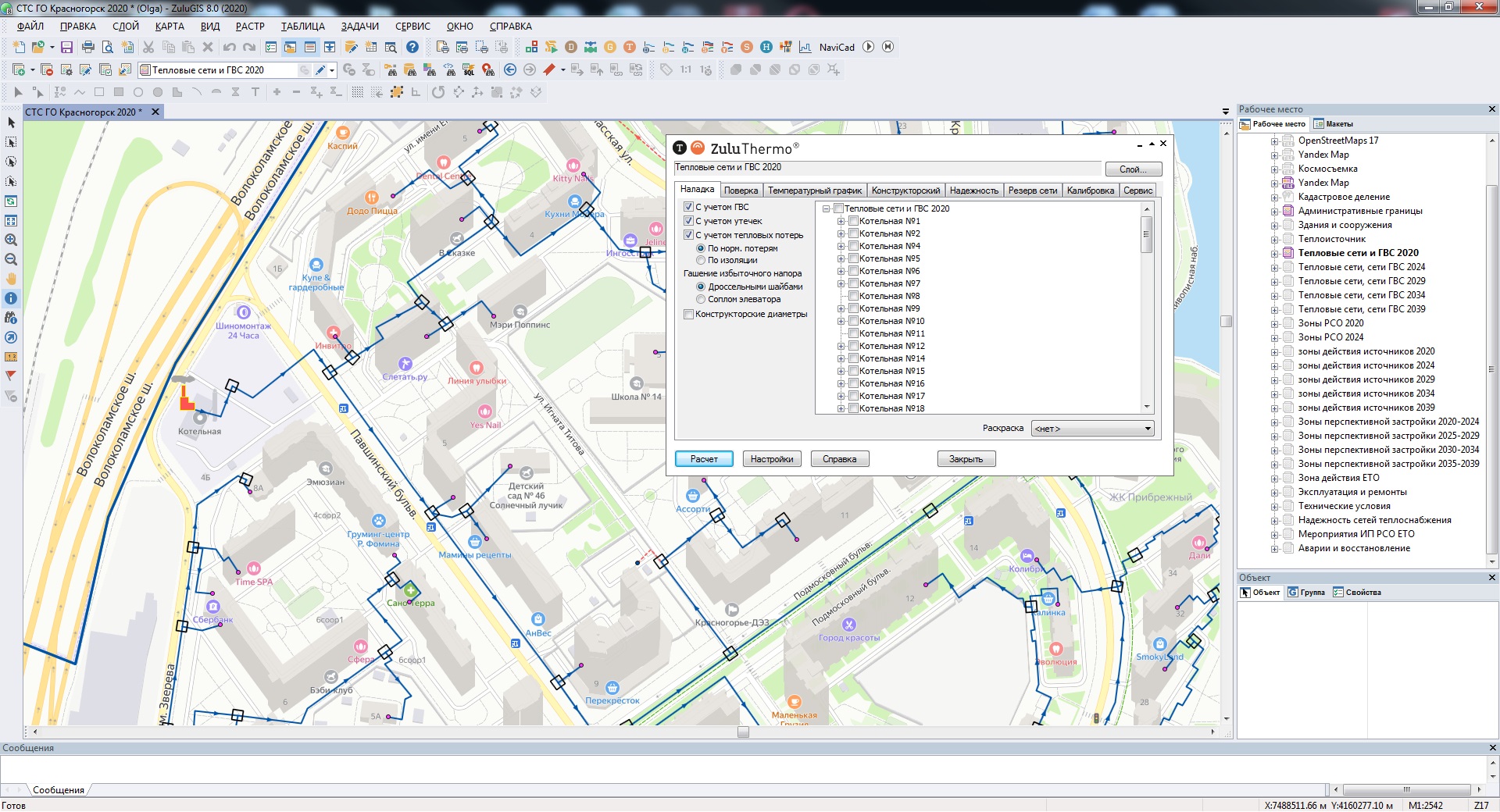Switch to Температурный график tab

815,191
